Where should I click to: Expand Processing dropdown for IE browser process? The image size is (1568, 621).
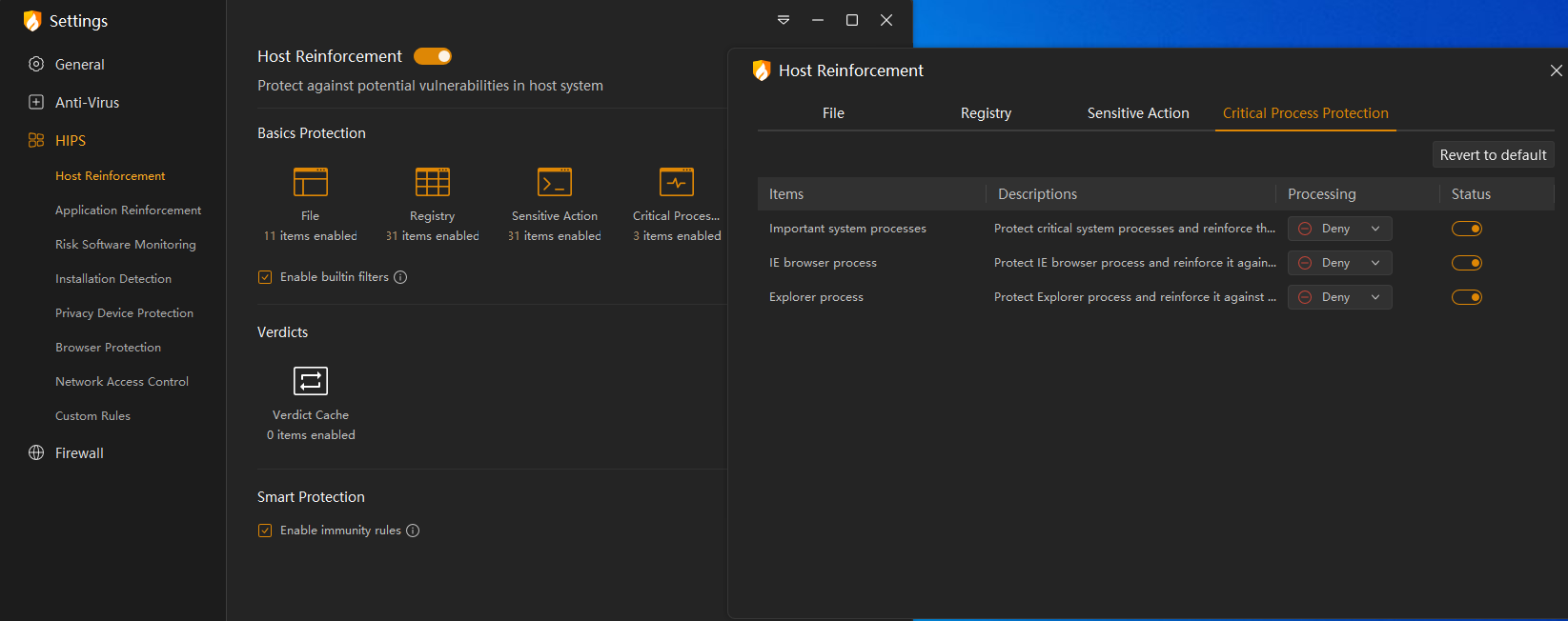(x=1339, y=263)
